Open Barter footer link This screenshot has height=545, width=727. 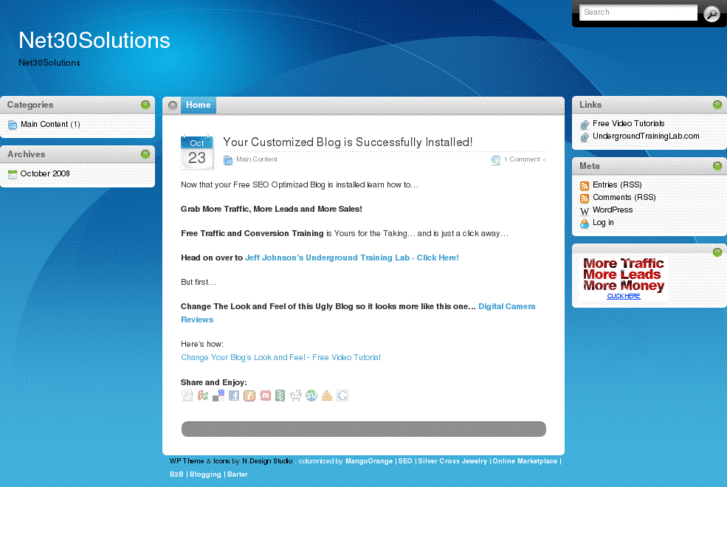pyautogui.click(x=237, y=474)
